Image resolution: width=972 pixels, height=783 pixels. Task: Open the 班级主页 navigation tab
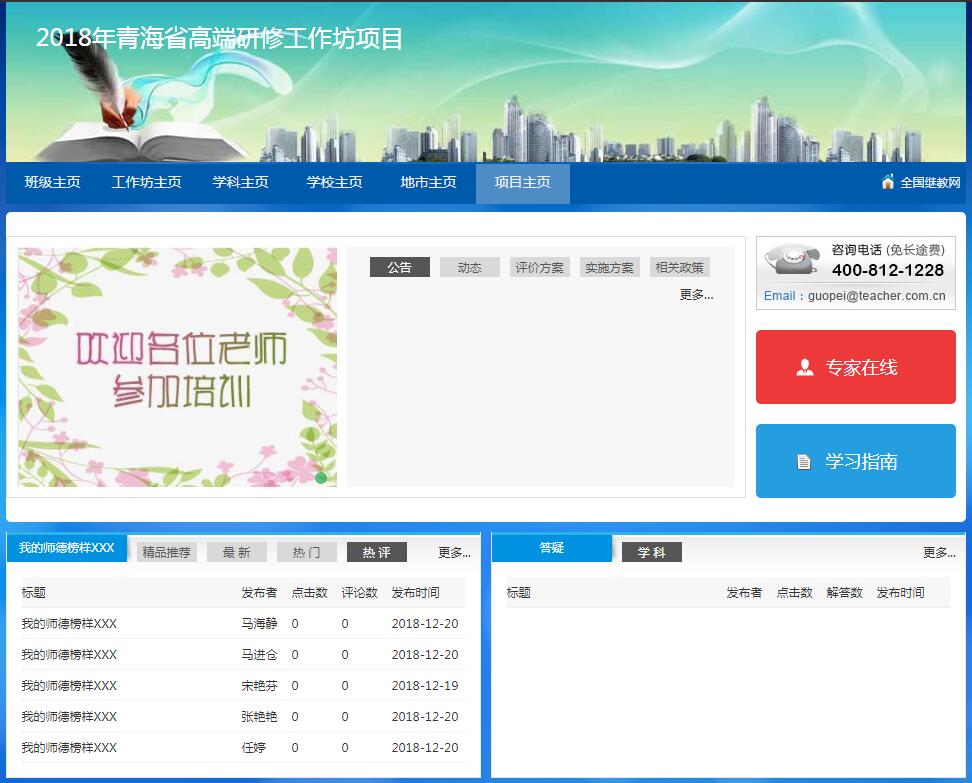pyautogui.click(x=53, y=182)
